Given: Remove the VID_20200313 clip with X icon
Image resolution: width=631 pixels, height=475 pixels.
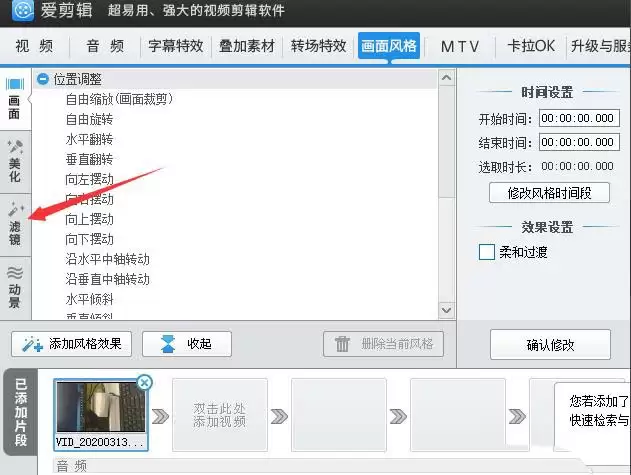Looking at the screenshot, I should point(144,382).
